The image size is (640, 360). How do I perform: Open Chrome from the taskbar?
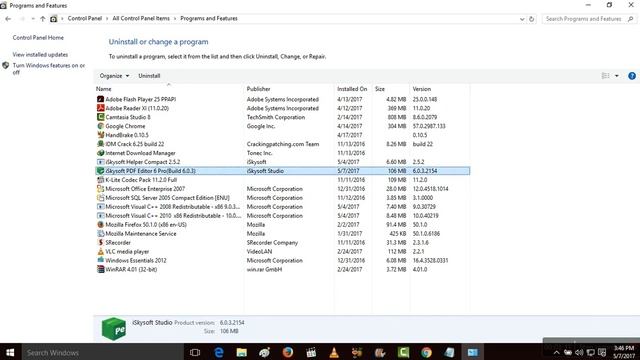[427, 352]
